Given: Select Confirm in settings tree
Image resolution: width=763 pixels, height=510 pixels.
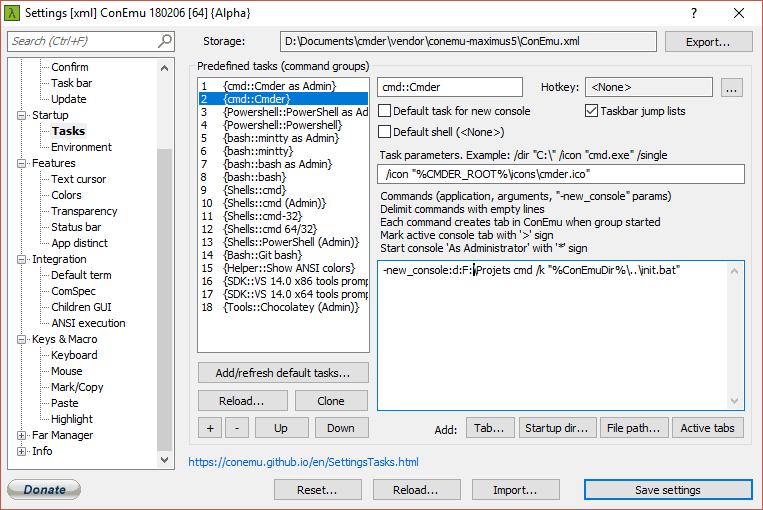Looking at the screenshot, I should click(x=70, y=67).
